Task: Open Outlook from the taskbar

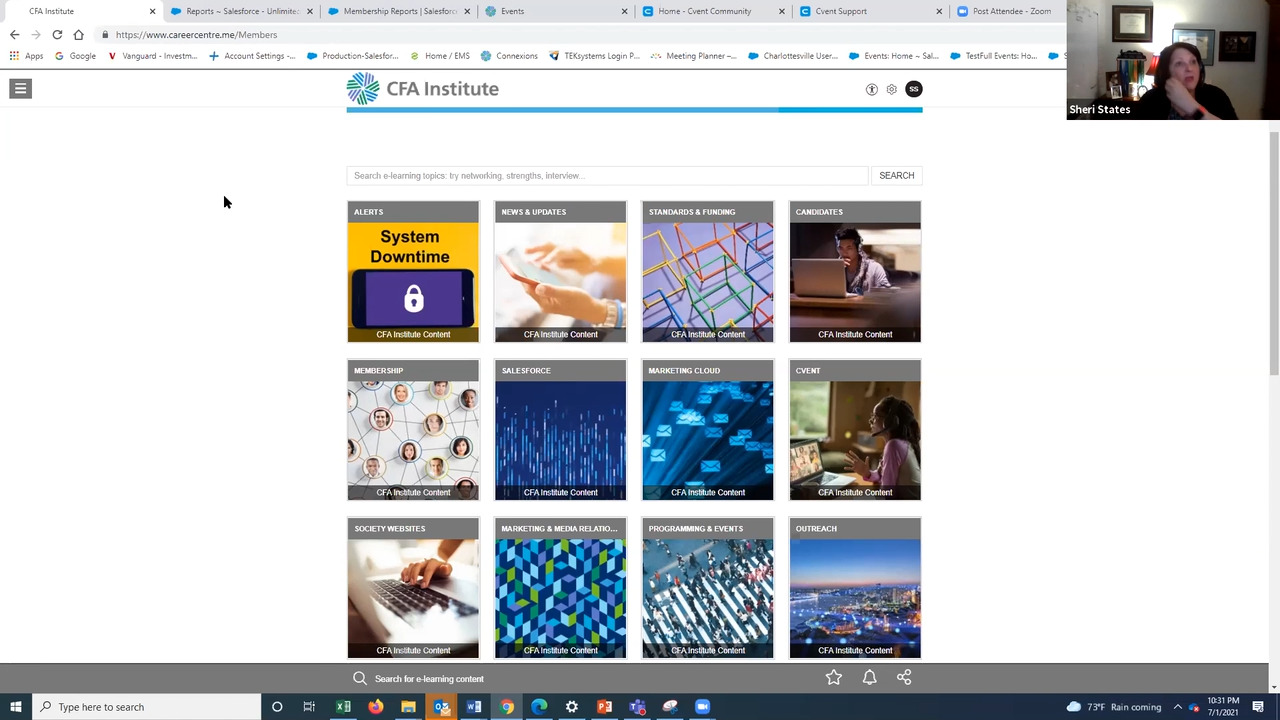Action: pyautogui.click(x=441, y=707)
